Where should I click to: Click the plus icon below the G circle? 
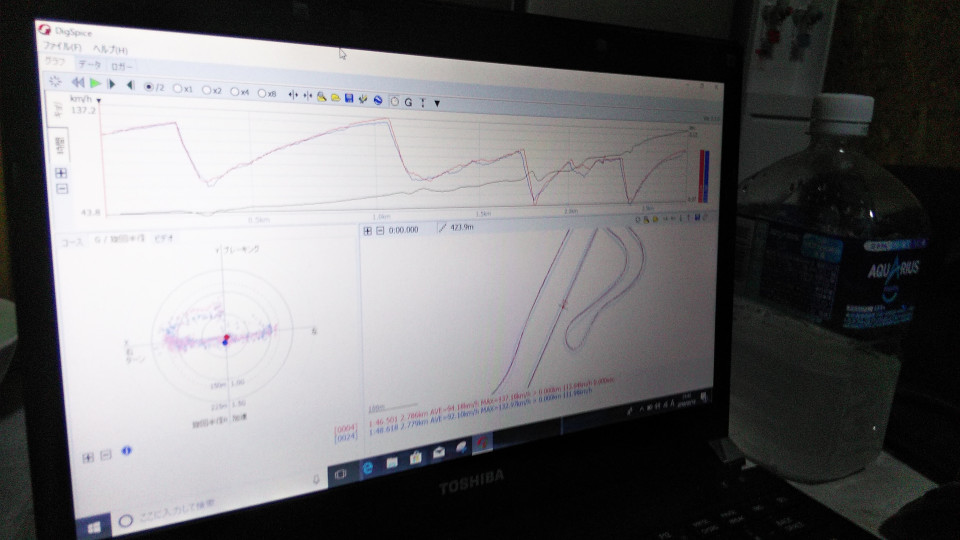[x=88, y=457]
